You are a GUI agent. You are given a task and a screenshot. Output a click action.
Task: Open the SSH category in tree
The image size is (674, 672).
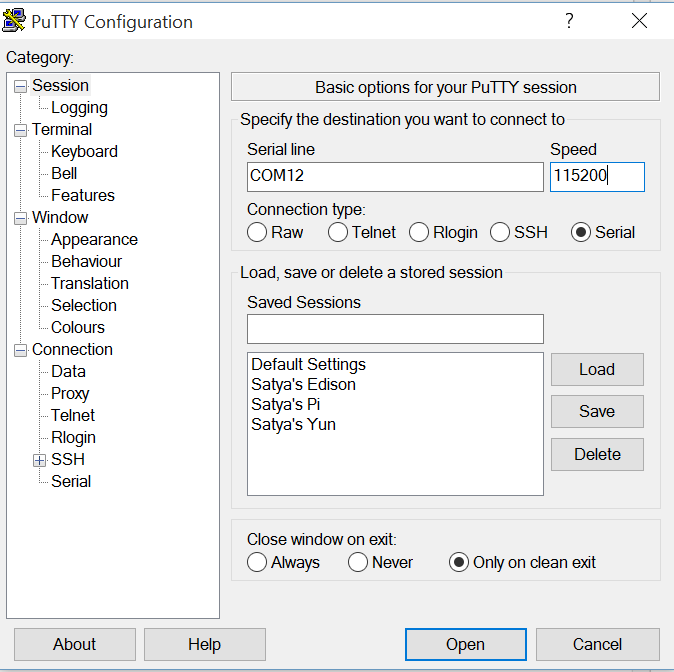point(68,459)
